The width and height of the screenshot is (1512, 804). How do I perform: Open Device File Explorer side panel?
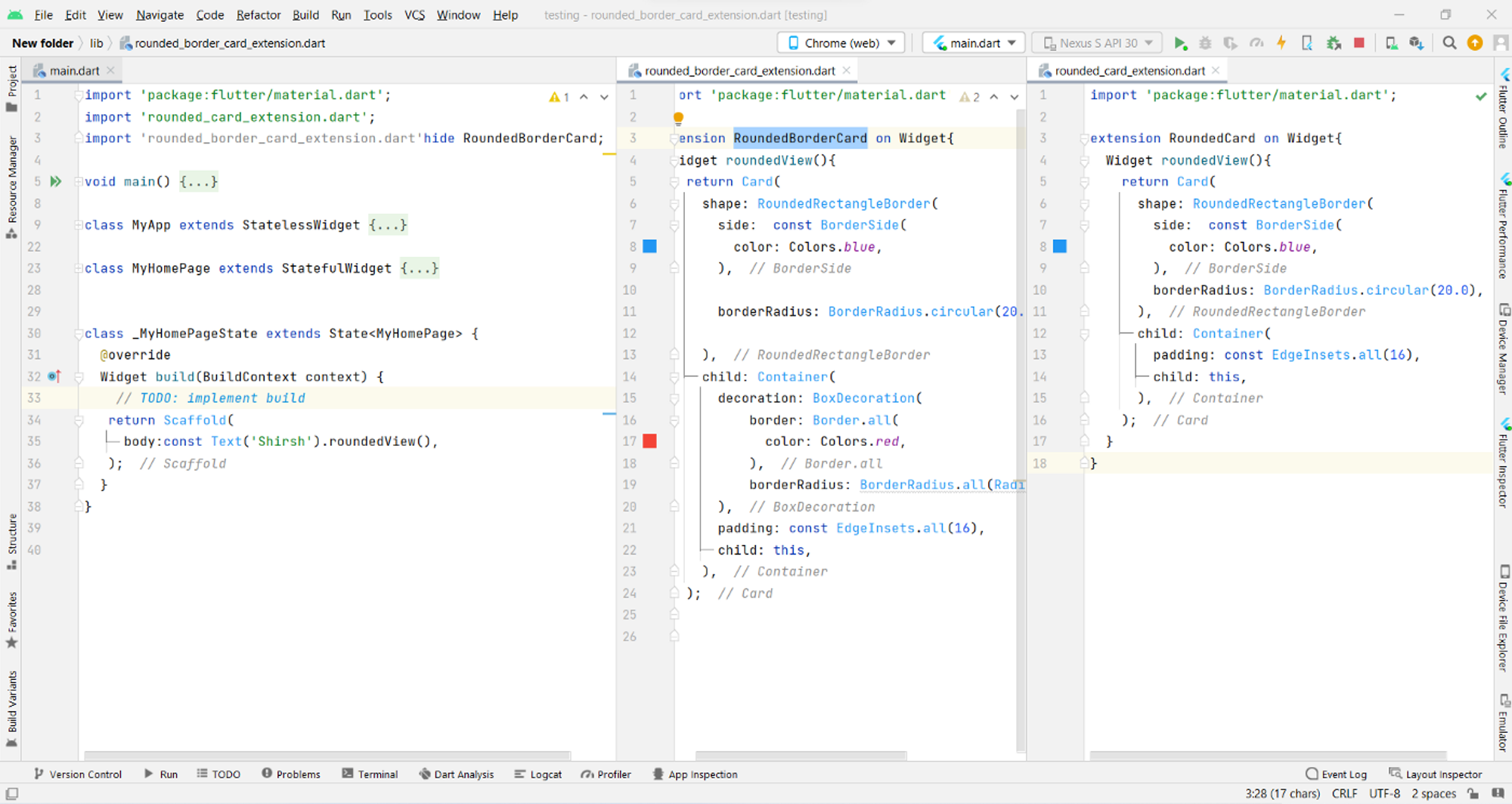[1503, 617]
